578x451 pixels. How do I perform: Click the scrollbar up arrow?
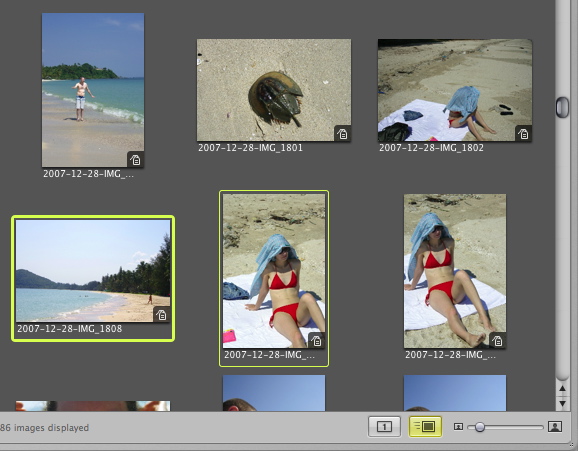coord(563,389)
